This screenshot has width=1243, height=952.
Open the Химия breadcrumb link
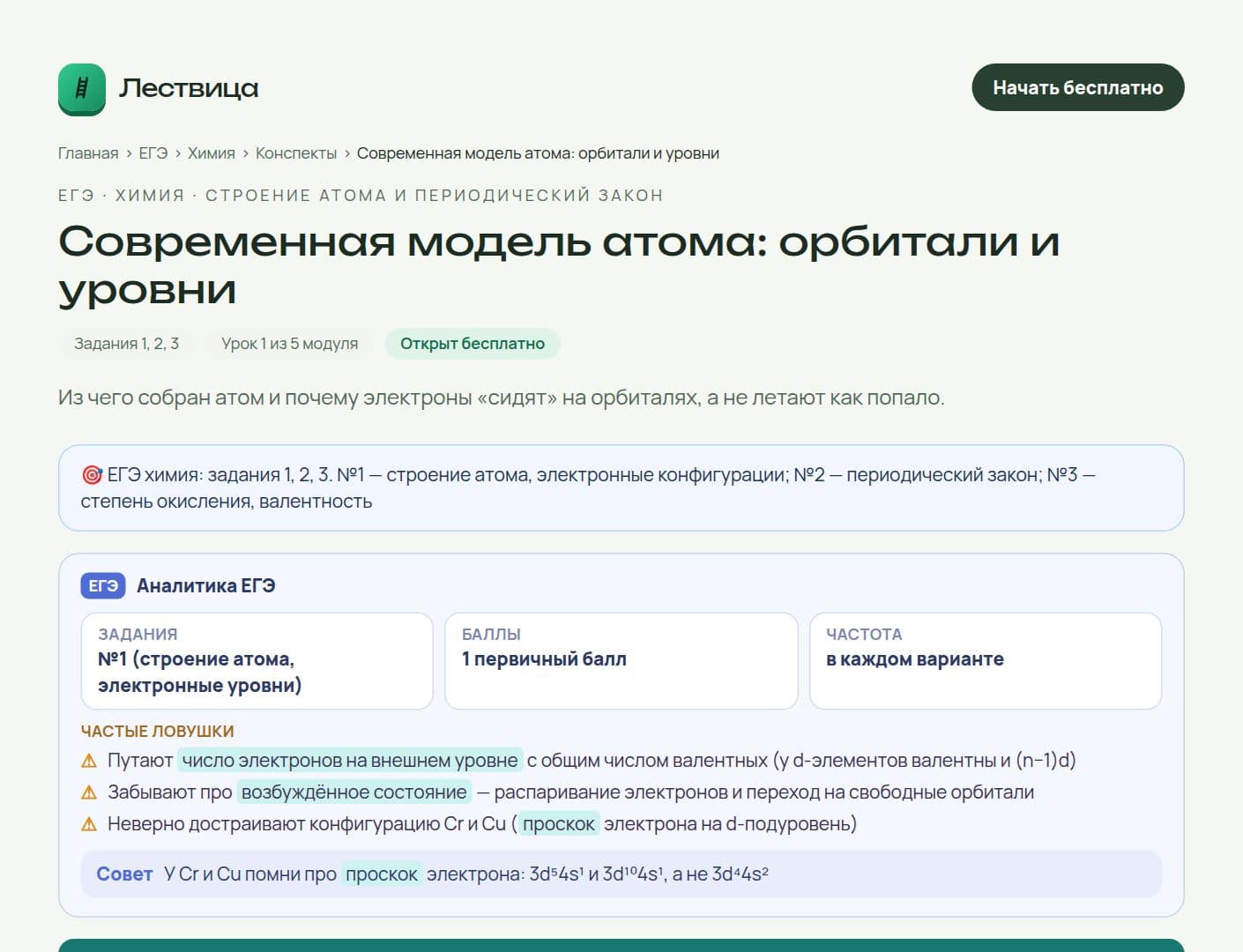[212, 153]
